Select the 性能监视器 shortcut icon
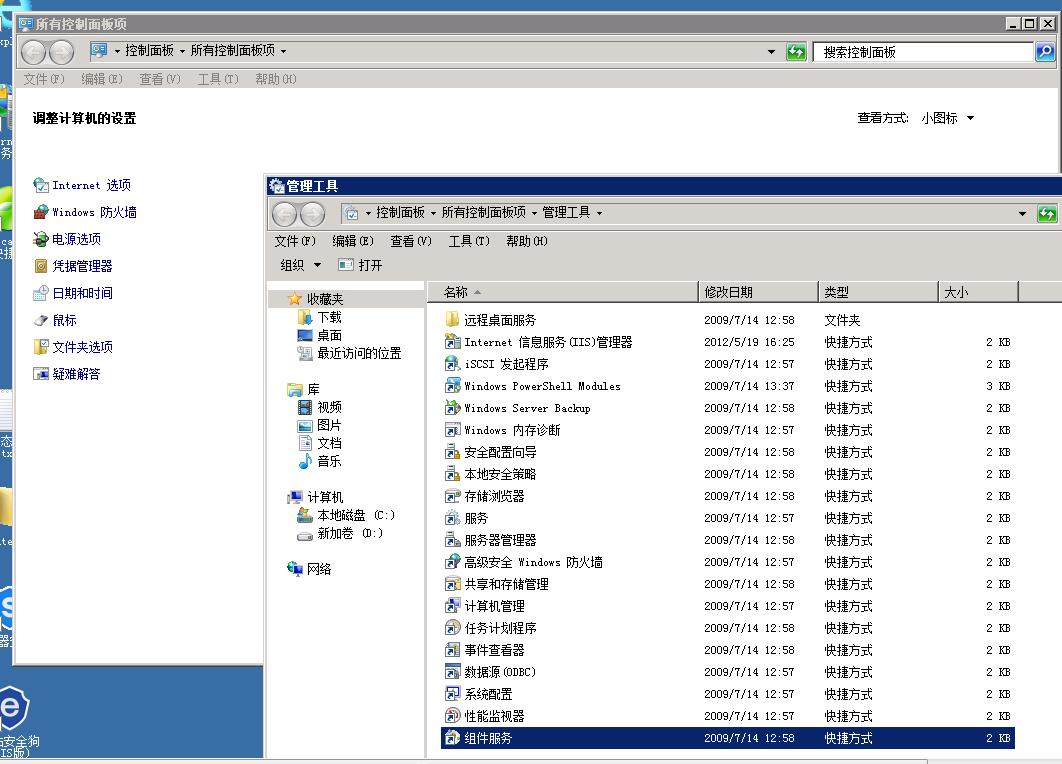The width and height of the screenshot is (1062, 764). tap(452, 716)
